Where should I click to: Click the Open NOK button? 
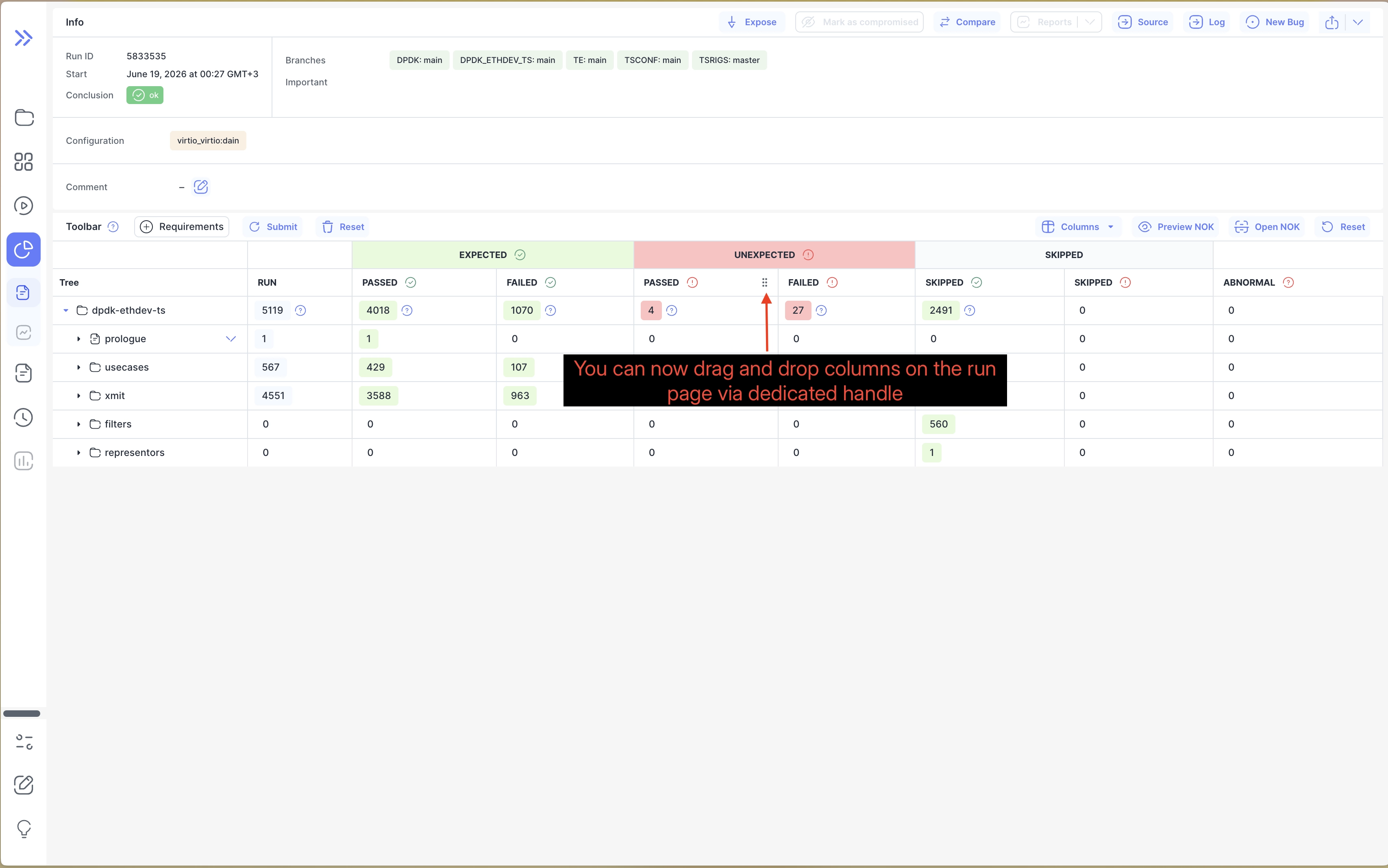coord(1267,227)
